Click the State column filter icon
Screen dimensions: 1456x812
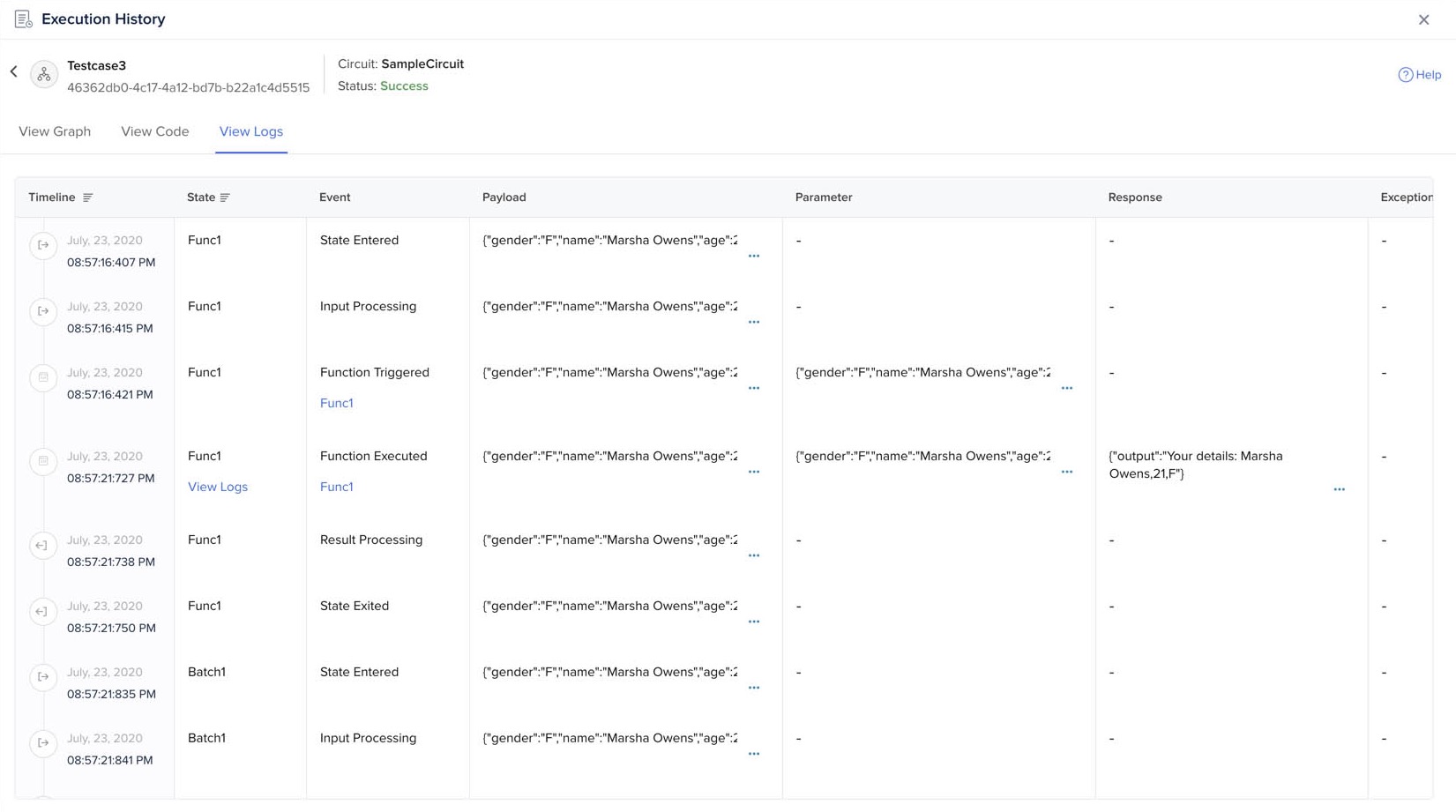[x=225, y=197]
